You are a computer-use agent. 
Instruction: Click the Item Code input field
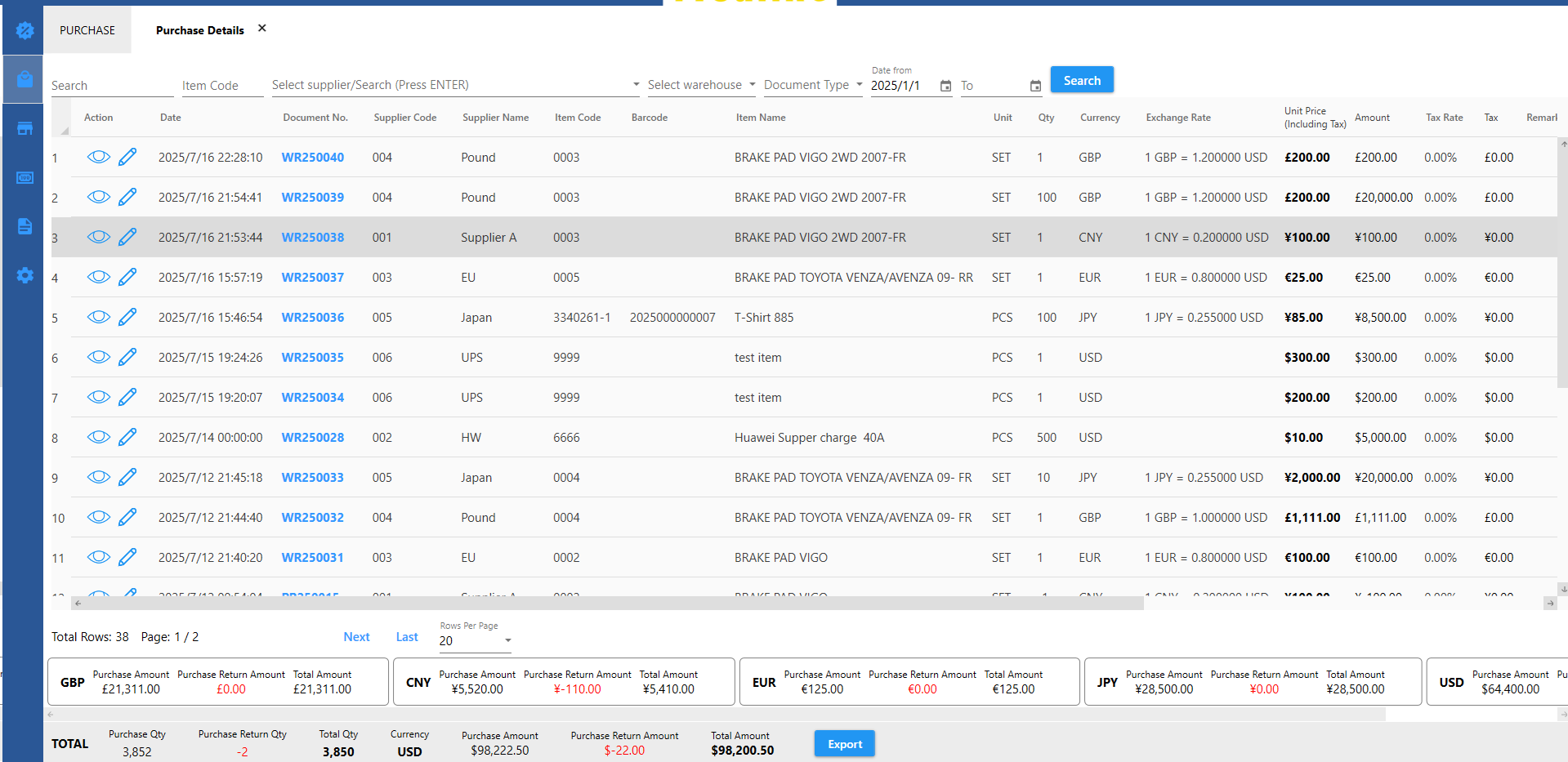(221, 86)
